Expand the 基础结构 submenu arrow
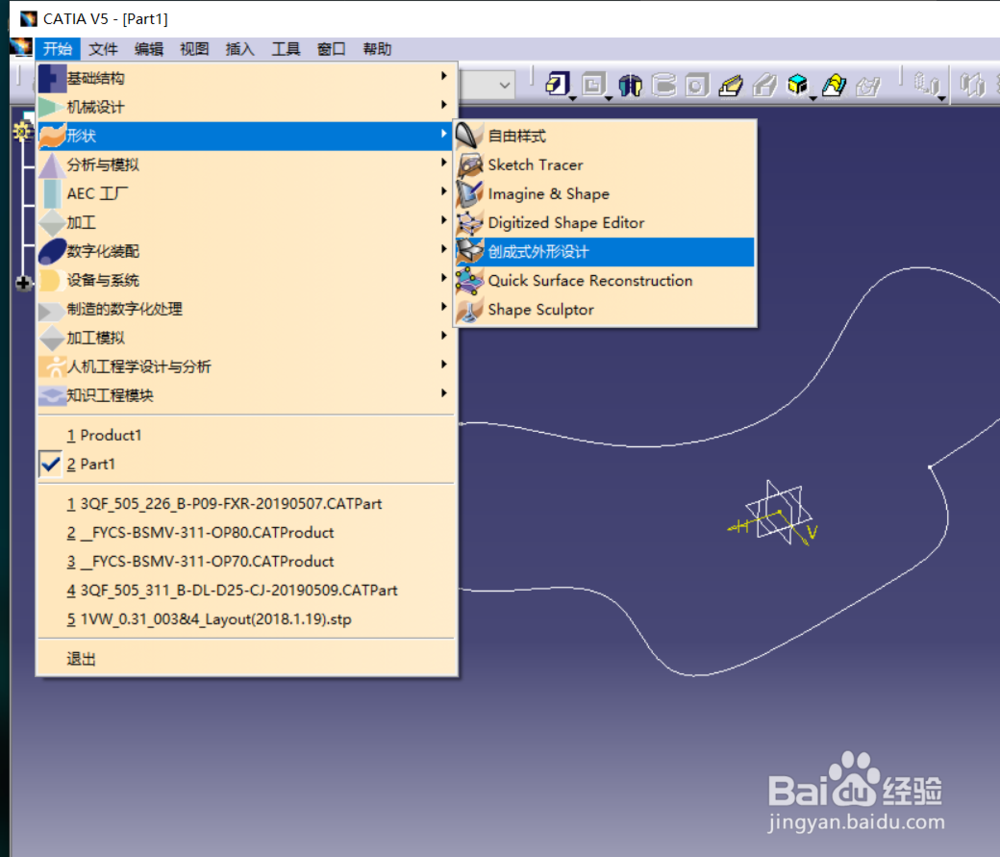The width and height of the screenshot is (1000, 857). (x=444, y=76)
